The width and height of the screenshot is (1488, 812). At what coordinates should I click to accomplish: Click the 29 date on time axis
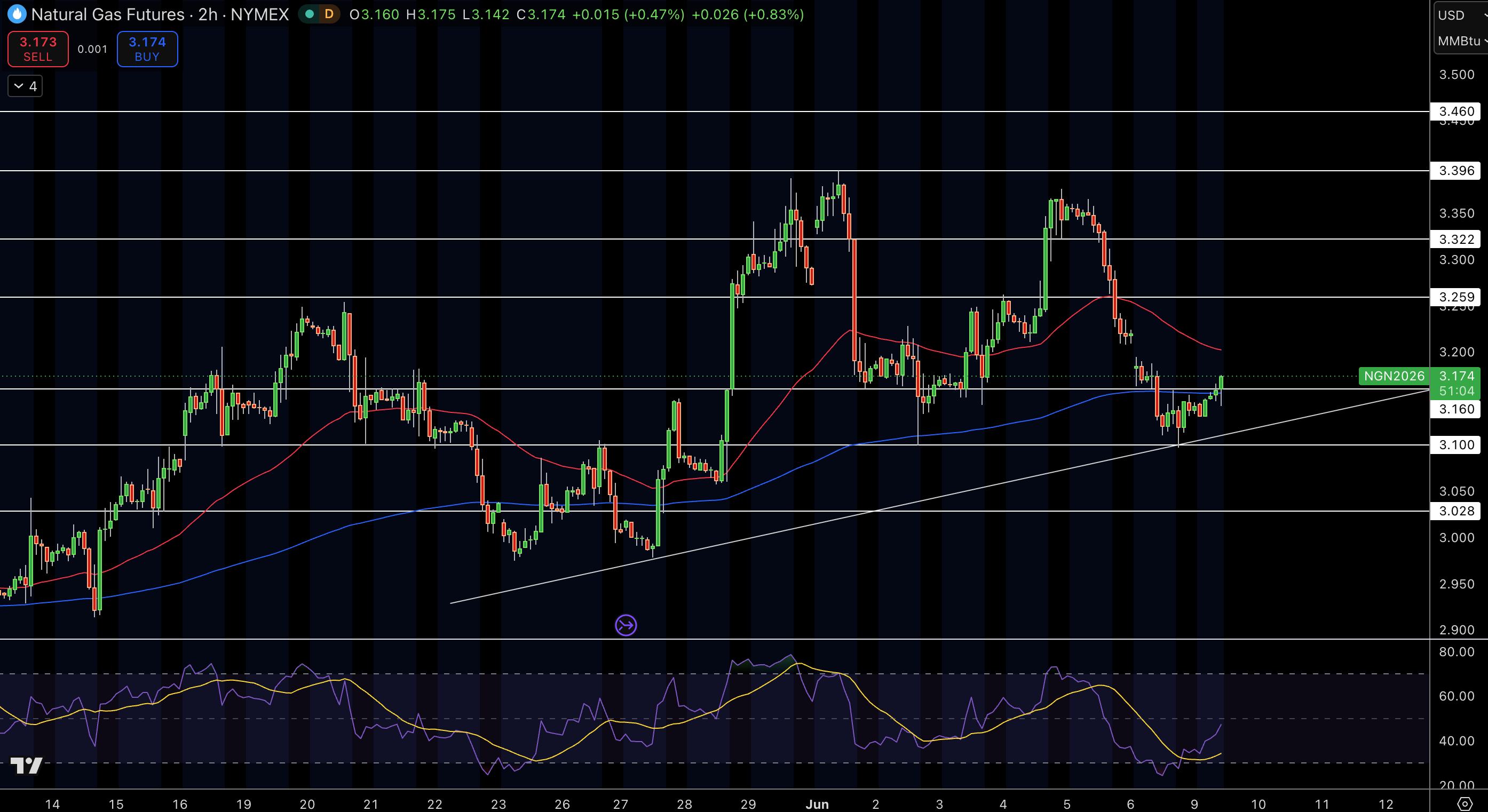coord(748,804)
